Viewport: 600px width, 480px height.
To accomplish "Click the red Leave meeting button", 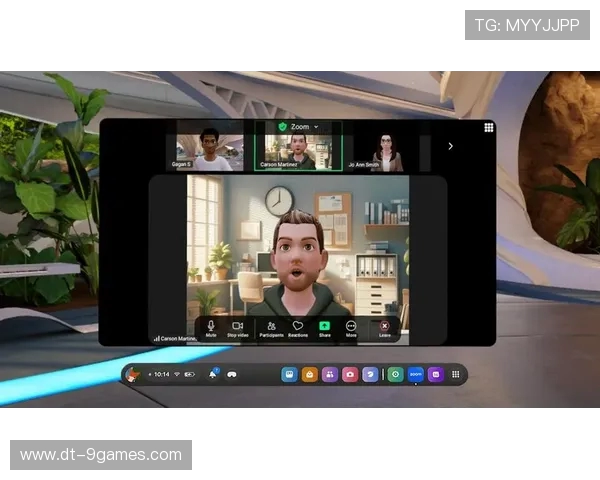I will (384, 328).
